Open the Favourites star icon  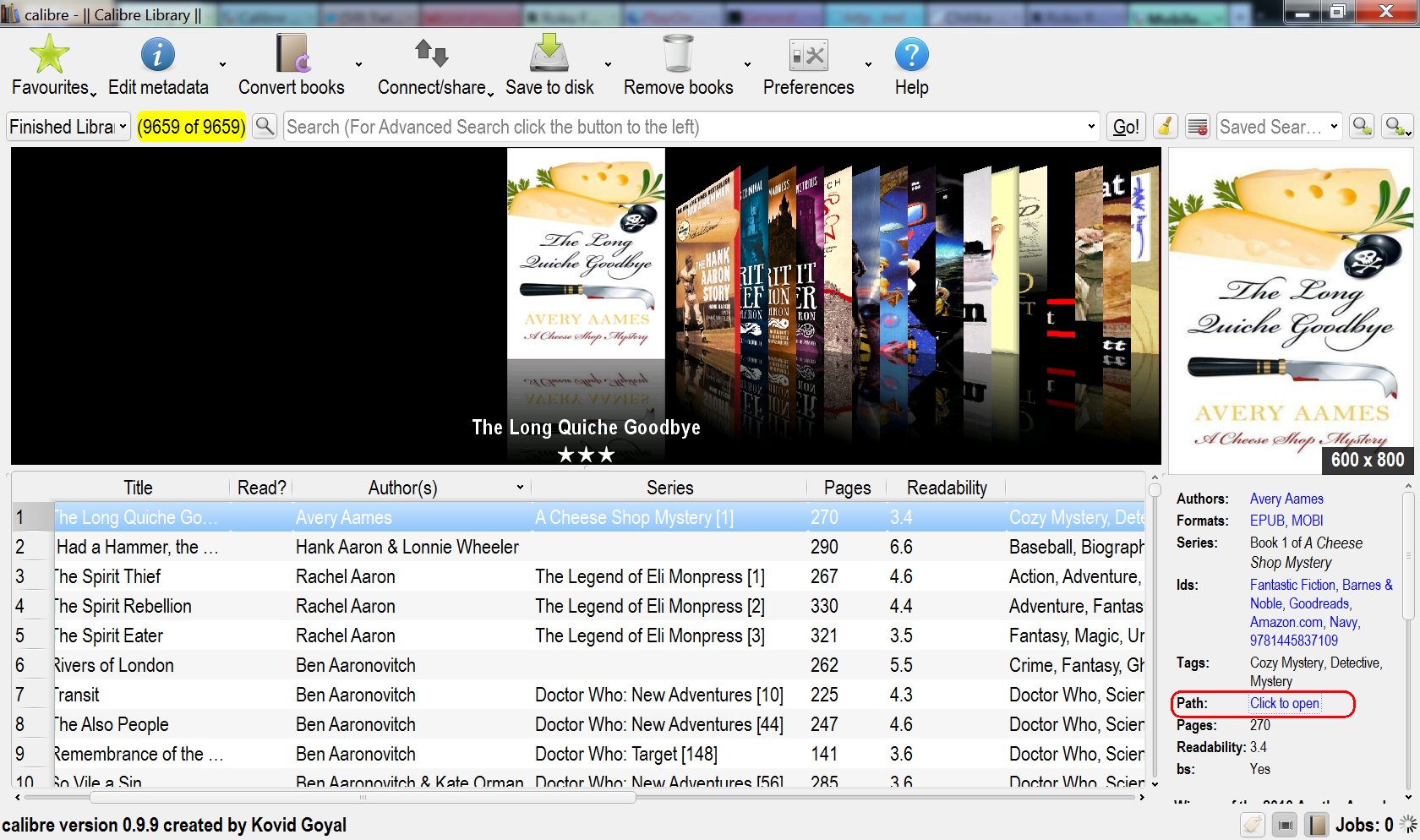(49, 54)
